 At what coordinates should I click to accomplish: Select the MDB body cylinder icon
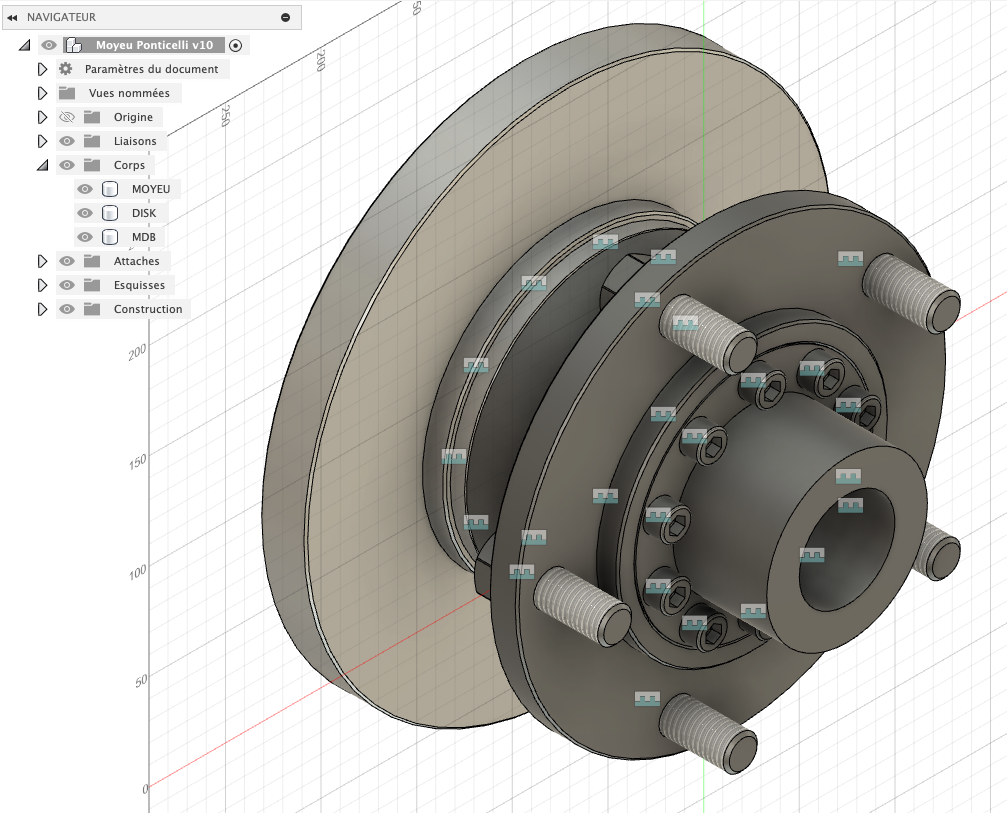point(110,237)
